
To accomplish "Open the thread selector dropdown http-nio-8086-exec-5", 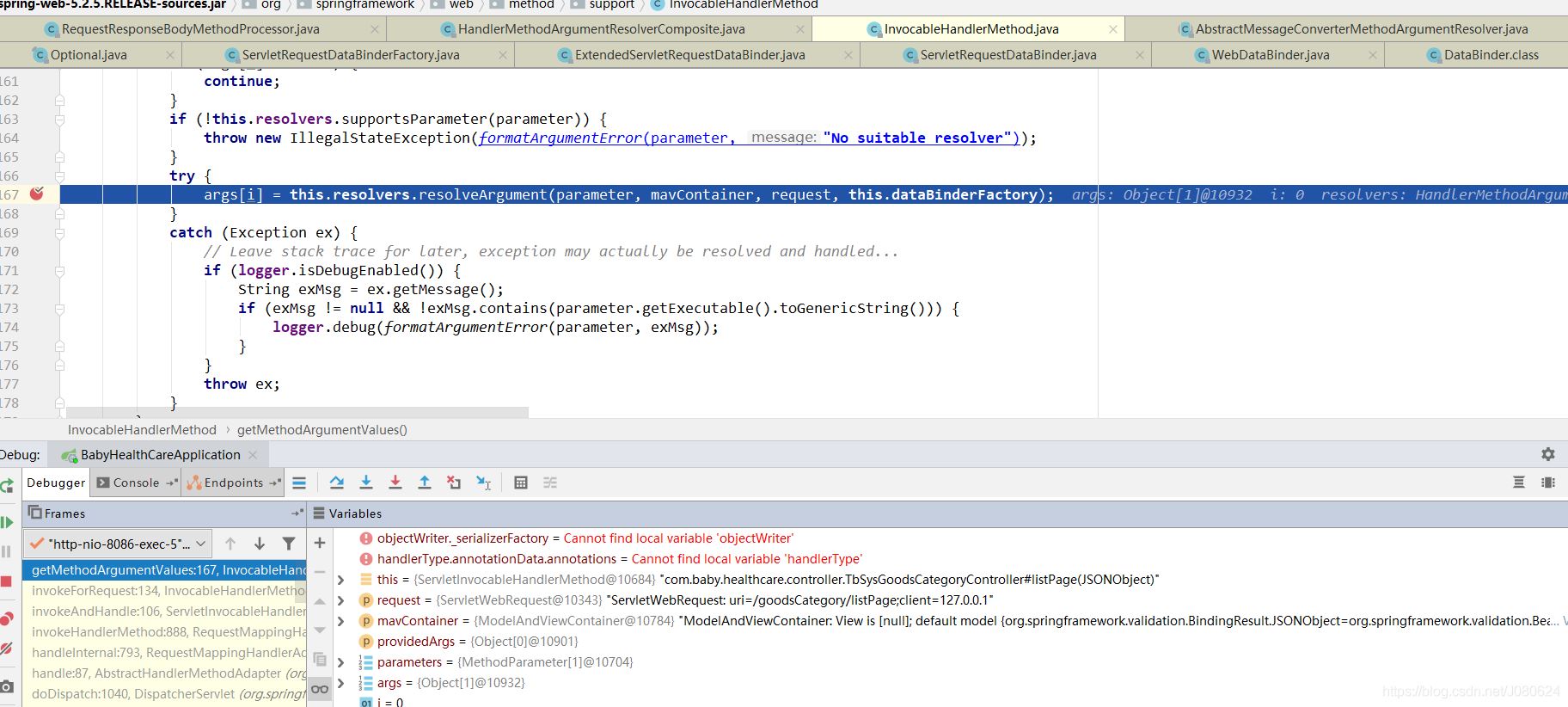I will (119, 544).
